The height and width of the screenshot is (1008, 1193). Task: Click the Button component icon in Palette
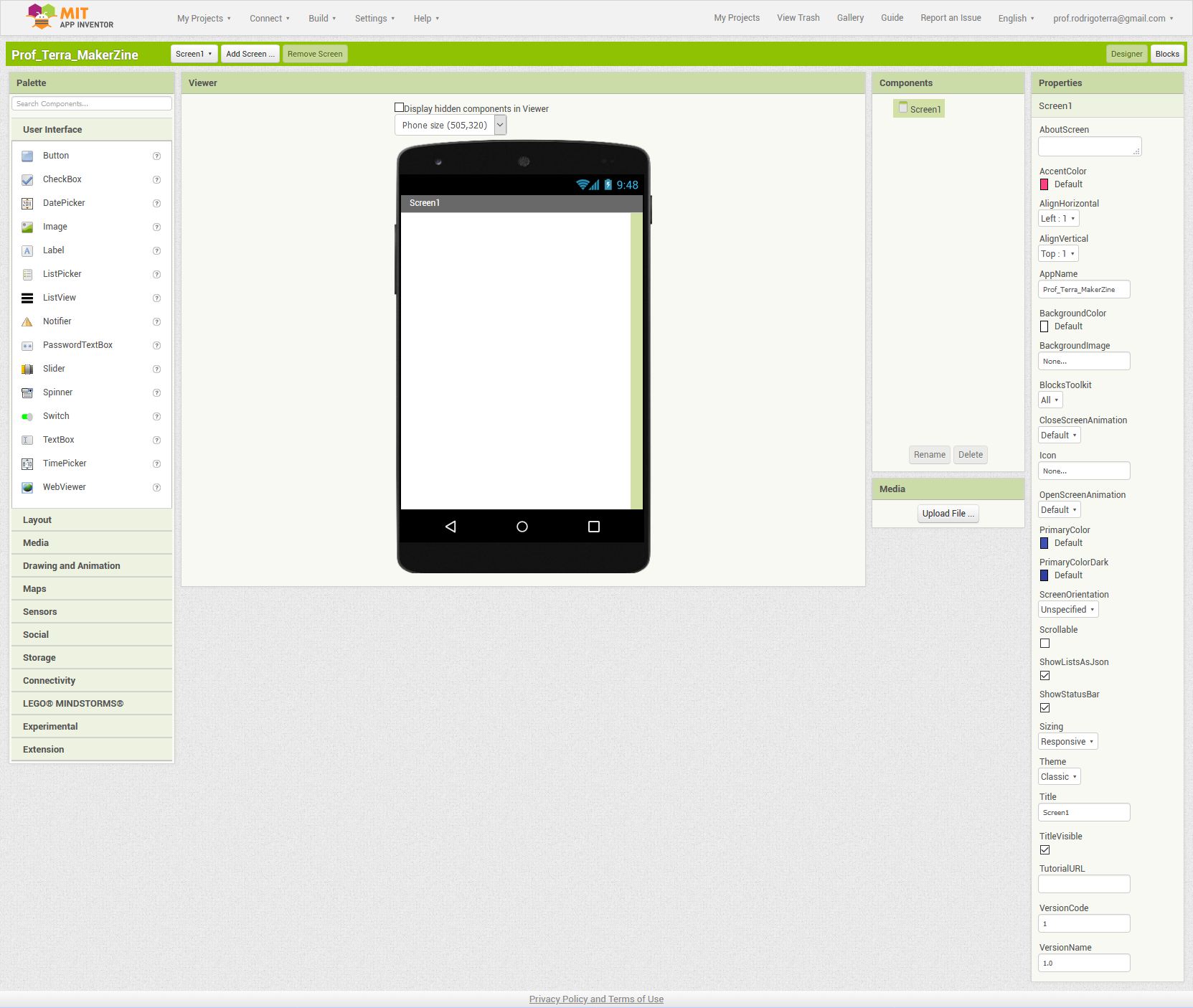coord(27,156)
